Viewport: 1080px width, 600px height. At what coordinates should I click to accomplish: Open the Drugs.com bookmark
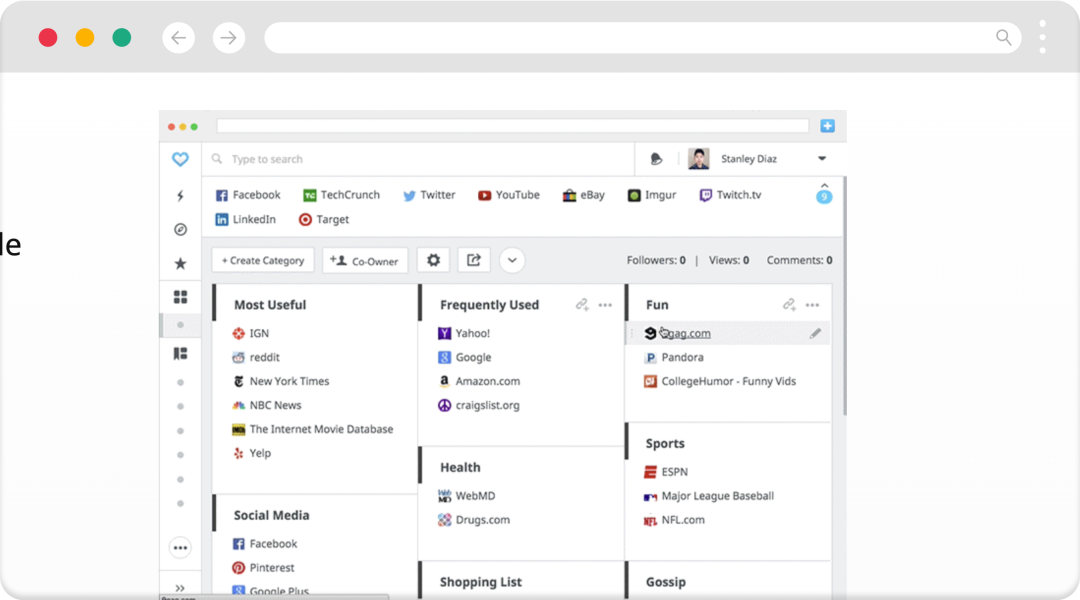[x=474, y=520]
